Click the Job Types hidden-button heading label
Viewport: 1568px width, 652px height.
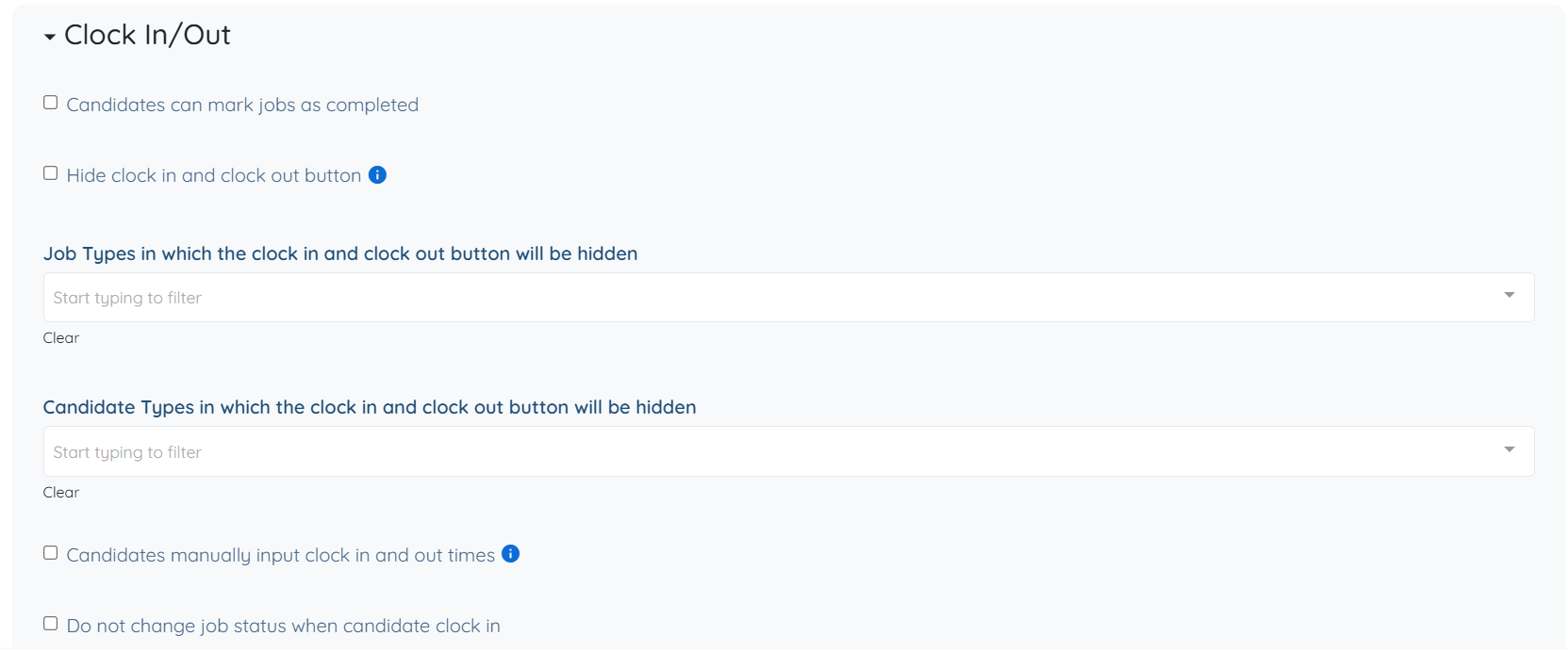coord(340,253)
